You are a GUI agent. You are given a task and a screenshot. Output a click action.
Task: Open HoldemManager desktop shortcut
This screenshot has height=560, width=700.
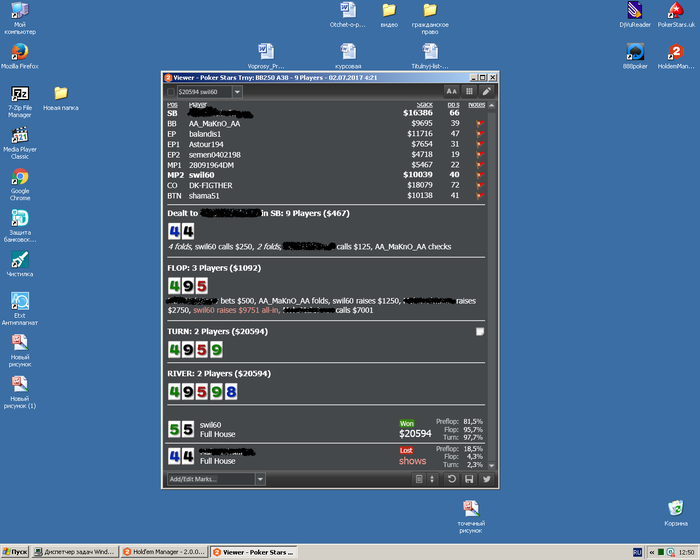click(676, 56)
